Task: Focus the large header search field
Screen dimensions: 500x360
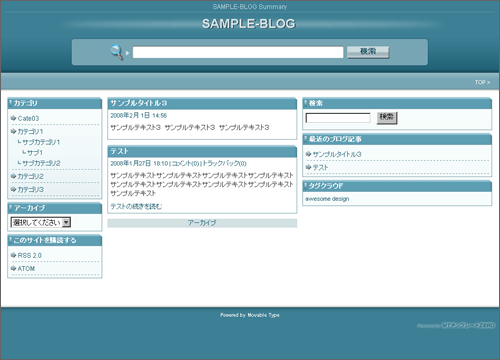Action: coord(238,52)
